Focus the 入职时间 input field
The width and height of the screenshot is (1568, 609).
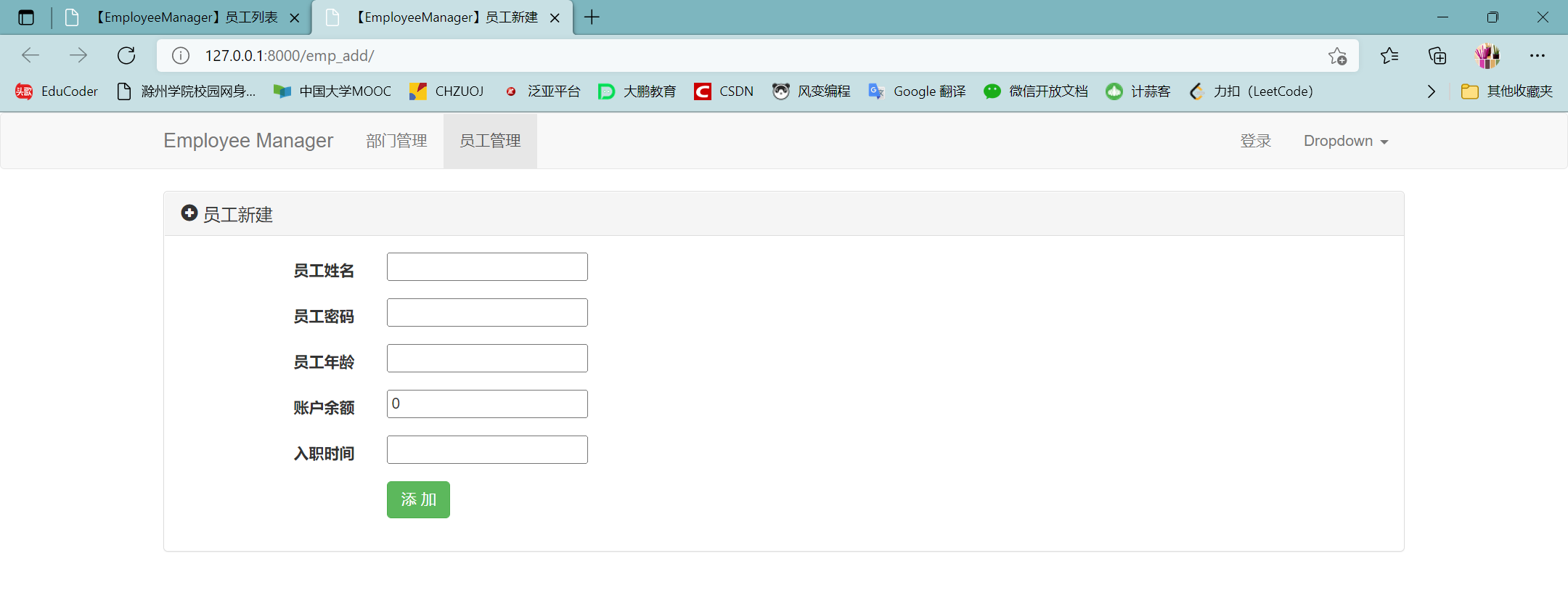tap(487, 450)
